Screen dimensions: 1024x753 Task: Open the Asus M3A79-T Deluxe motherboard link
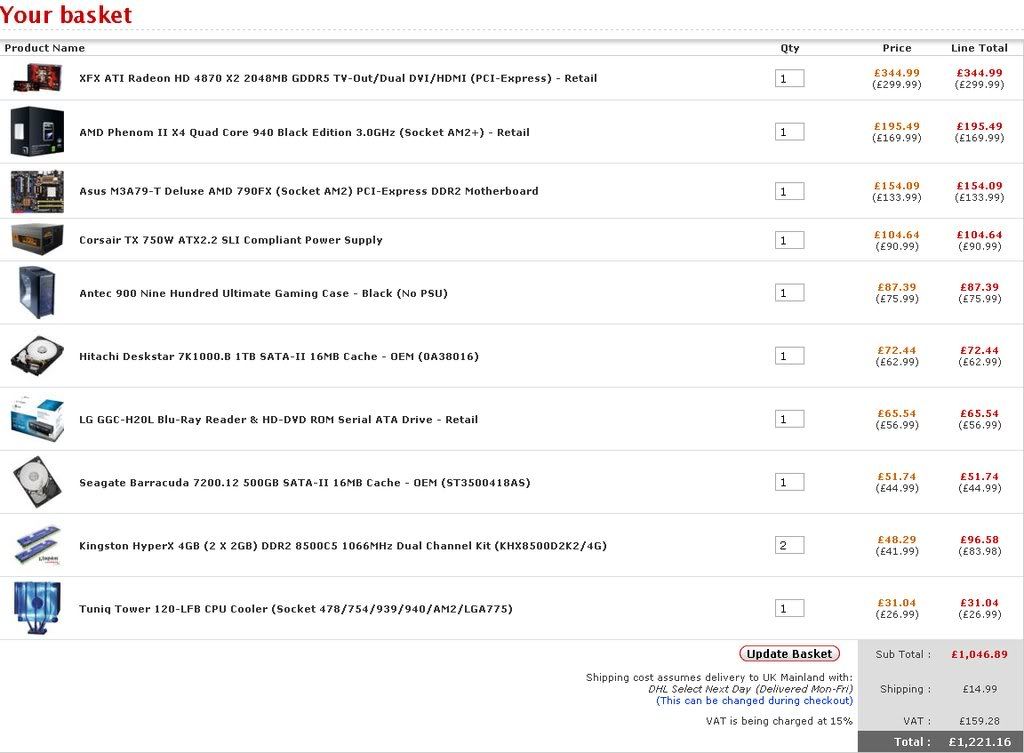click(308, 191)
